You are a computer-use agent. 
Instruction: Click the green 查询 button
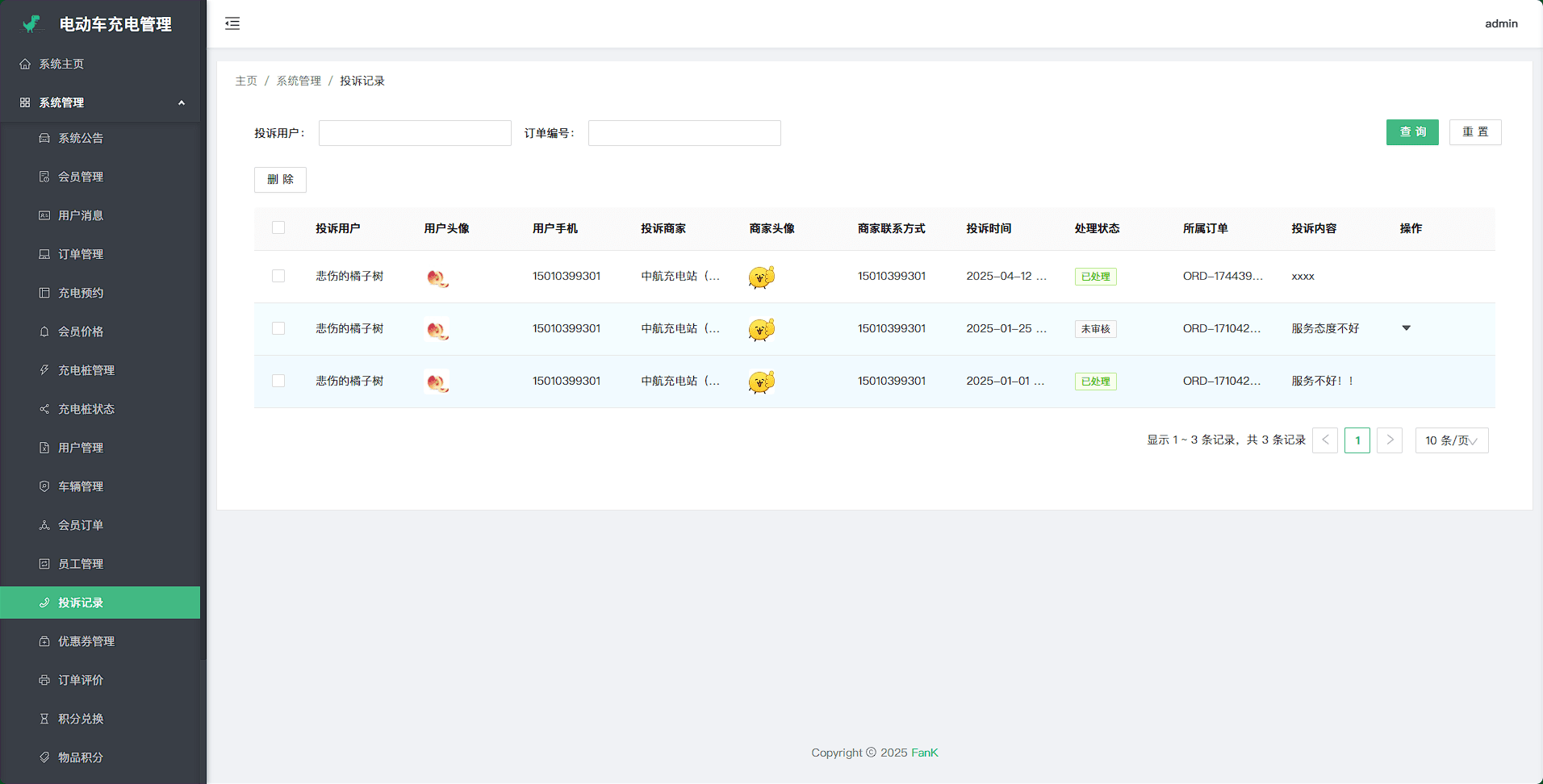pyautogui.click(x=1411, y=132)
